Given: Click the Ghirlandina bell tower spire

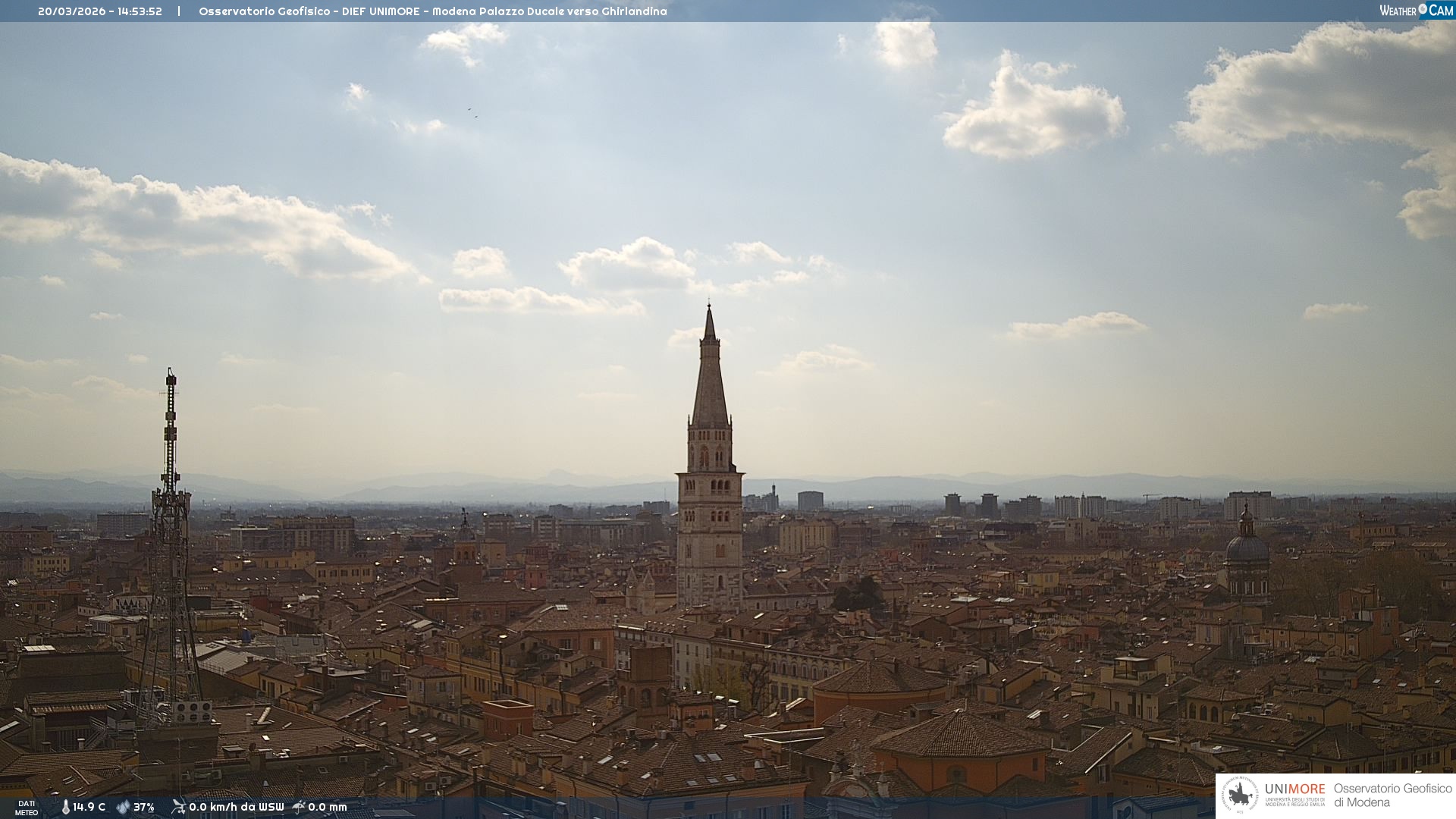Looking at the screenshot, I should (710, 379).
